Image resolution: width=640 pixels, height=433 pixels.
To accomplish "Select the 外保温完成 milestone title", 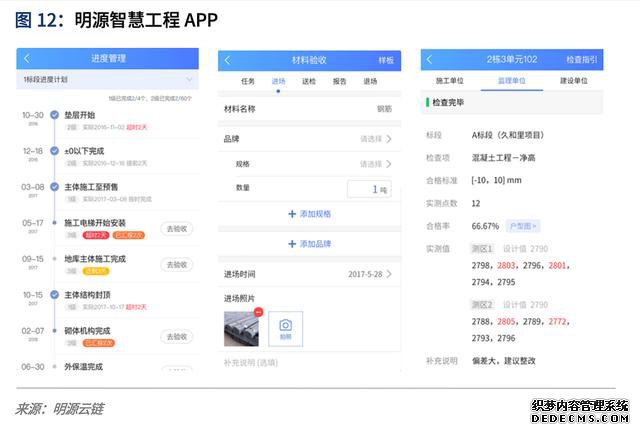I will 84,366.
